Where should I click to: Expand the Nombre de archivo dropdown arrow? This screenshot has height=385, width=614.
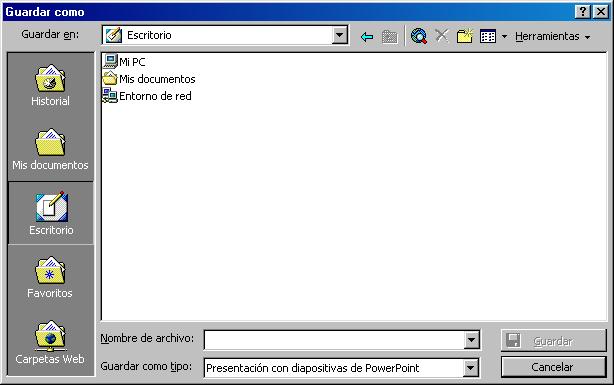coord(471,340)
